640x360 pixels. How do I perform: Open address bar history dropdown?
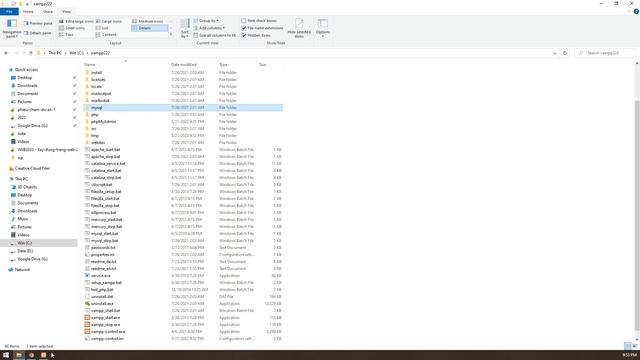555,53
